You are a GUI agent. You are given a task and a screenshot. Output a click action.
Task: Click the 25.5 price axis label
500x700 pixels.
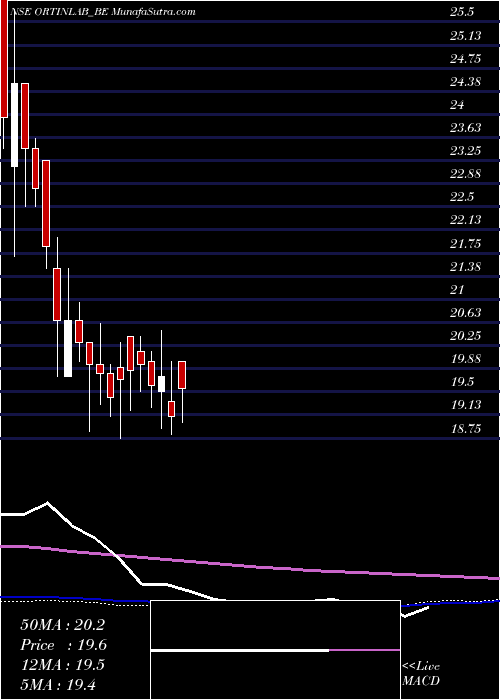pyautogui.click(x=462, y=12)
